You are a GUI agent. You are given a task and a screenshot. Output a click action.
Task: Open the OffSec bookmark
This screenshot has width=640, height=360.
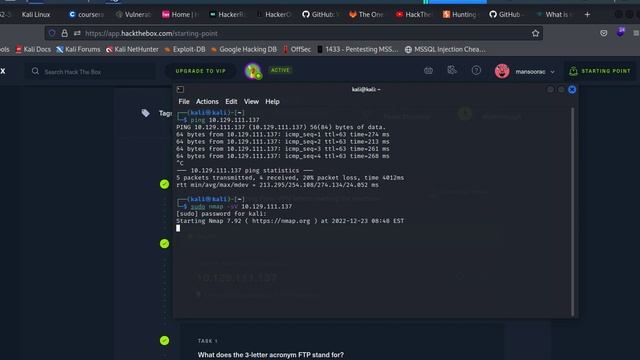pos(297,49)
